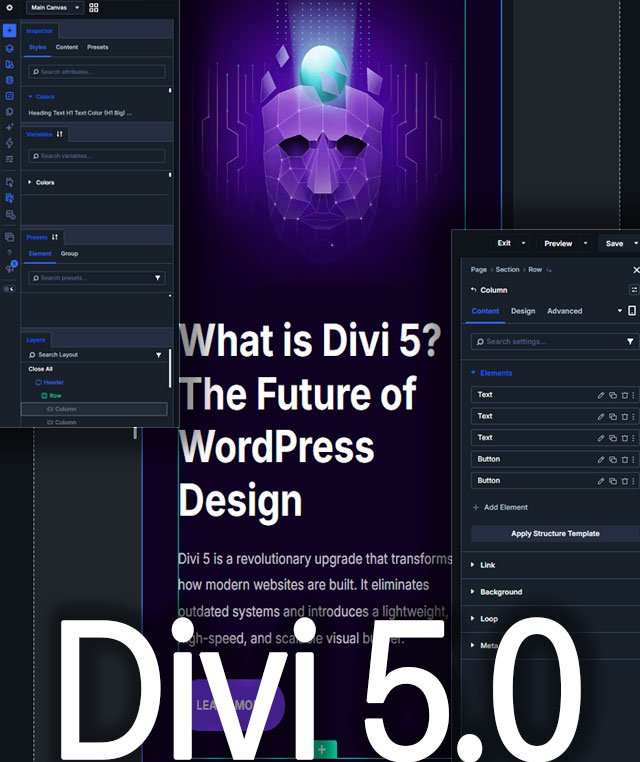Click Add Element
The width and height of the screenshot is (640, 762).
pos(500,507)
